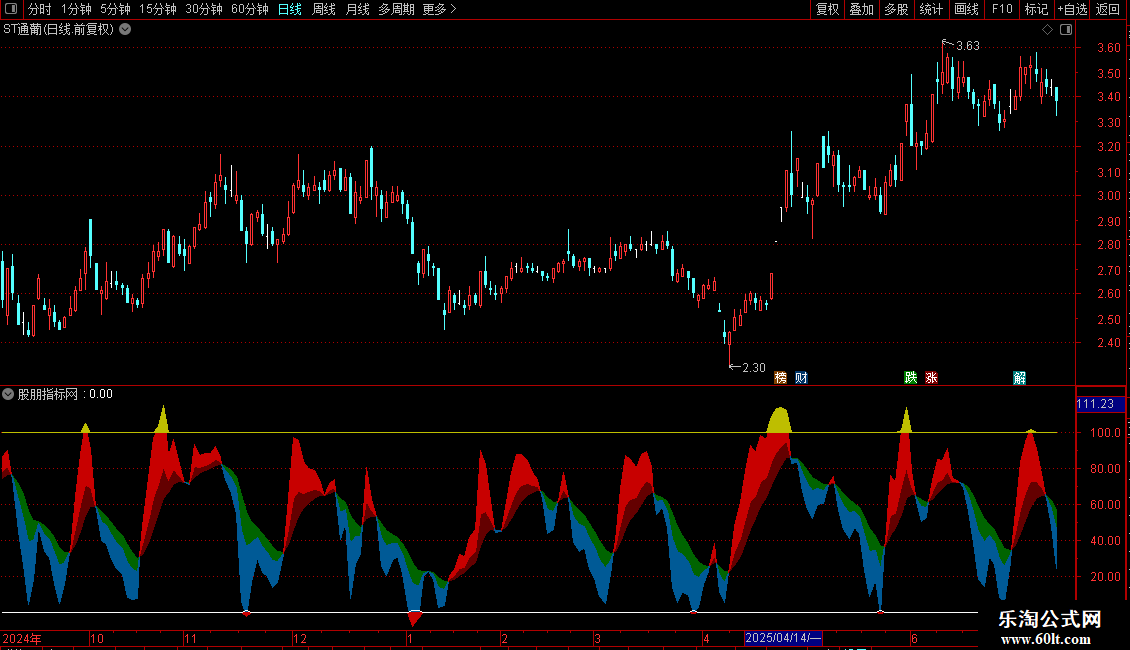Toggle the right side panel icon
Image resolution: width=1130 pixels, height=650 pixels.
1066,30
